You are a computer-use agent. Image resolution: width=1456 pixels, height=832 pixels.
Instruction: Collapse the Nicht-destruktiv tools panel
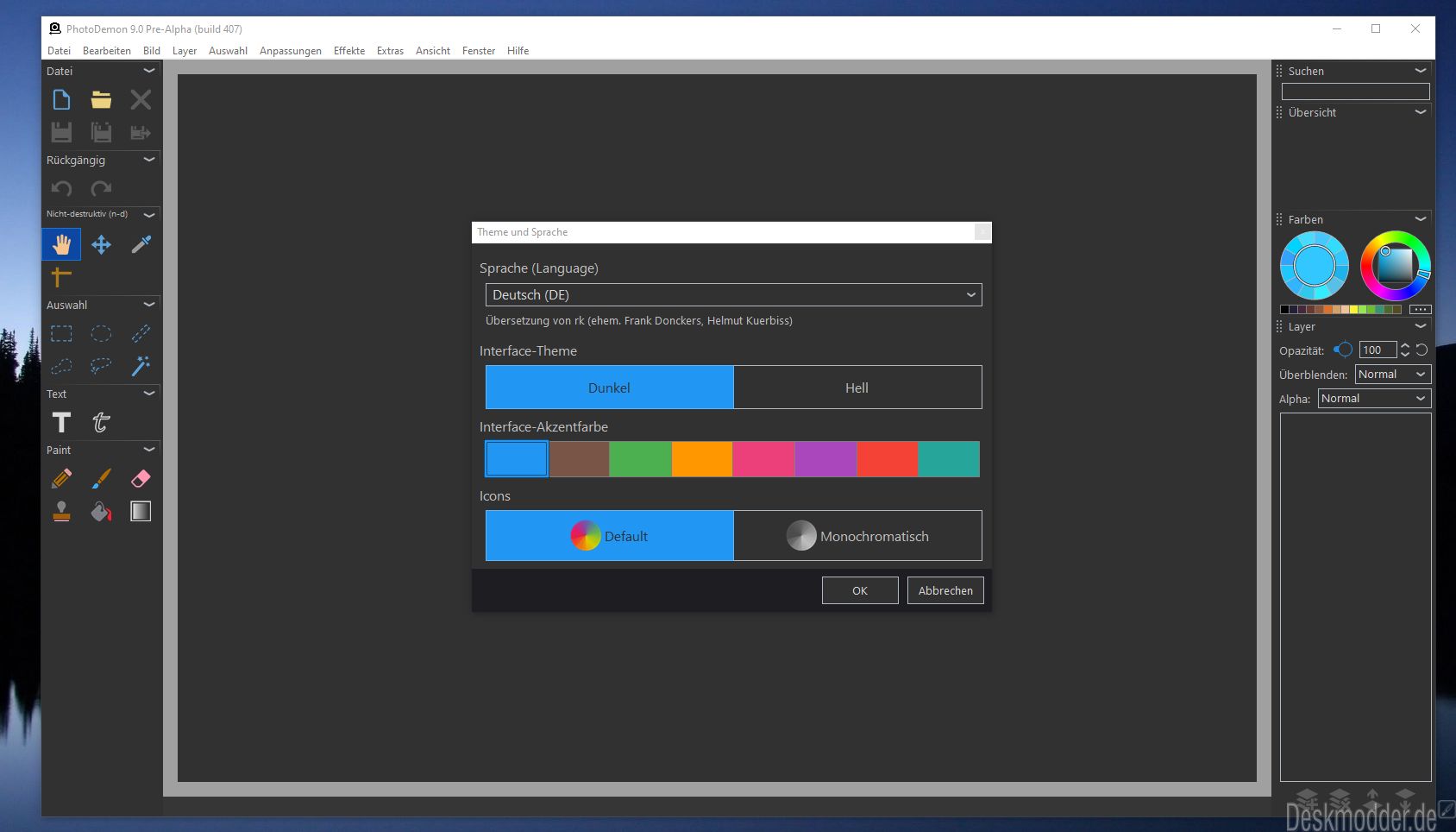pyautogui.click(x=149, y=214)
